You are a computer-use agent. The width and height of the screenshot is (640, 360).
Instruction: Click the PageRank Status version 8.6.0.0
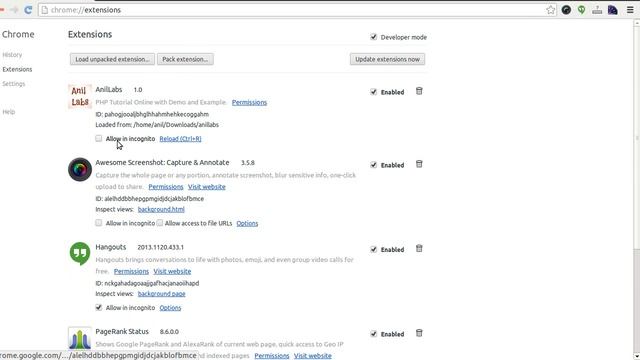[x=169, y=332]
